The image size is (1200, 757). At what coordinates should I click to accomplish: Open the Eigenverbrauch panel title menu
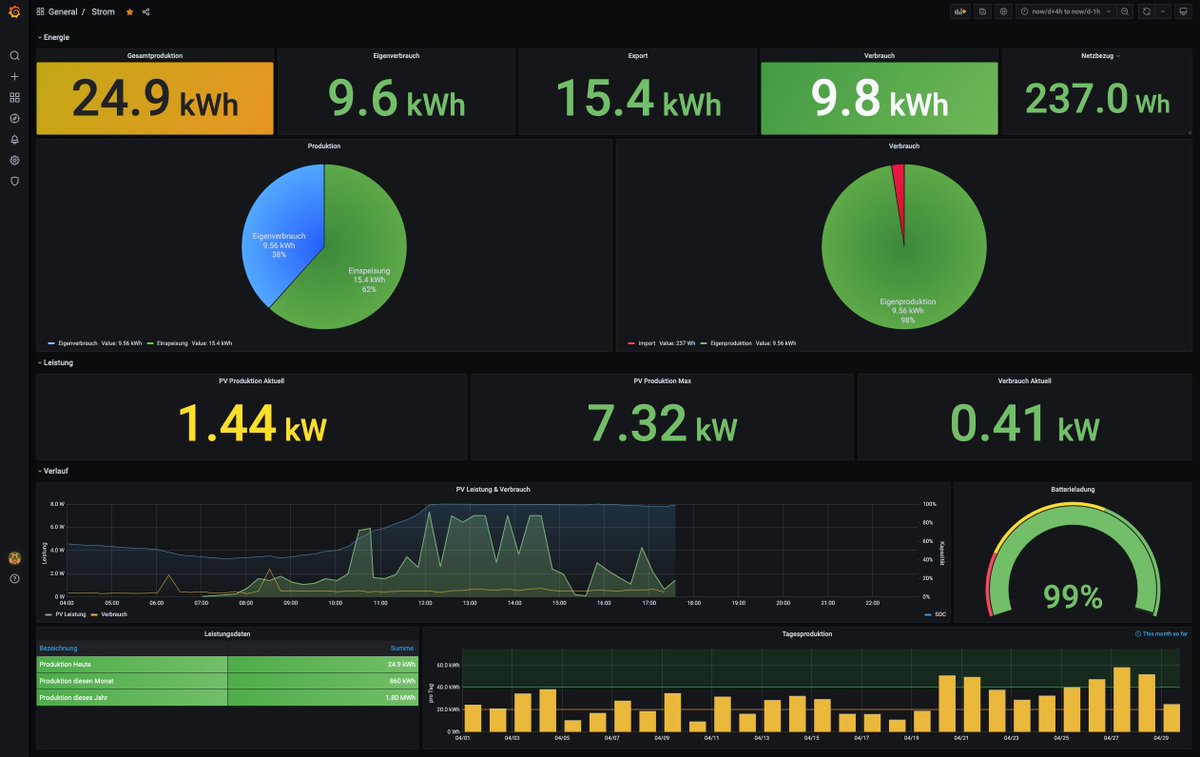[397, 56]
